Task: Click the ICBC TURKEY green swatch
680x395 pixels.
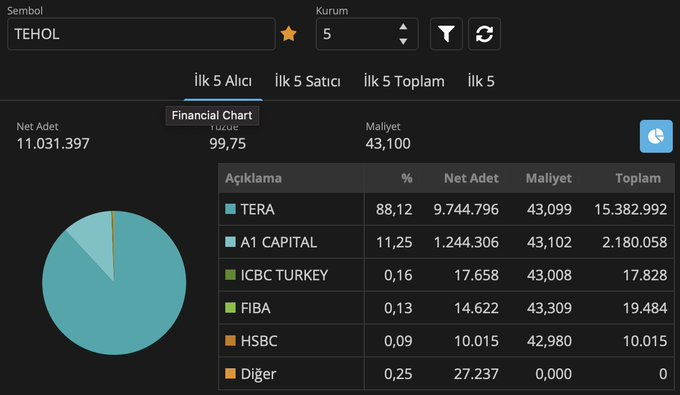Action: 230,275
